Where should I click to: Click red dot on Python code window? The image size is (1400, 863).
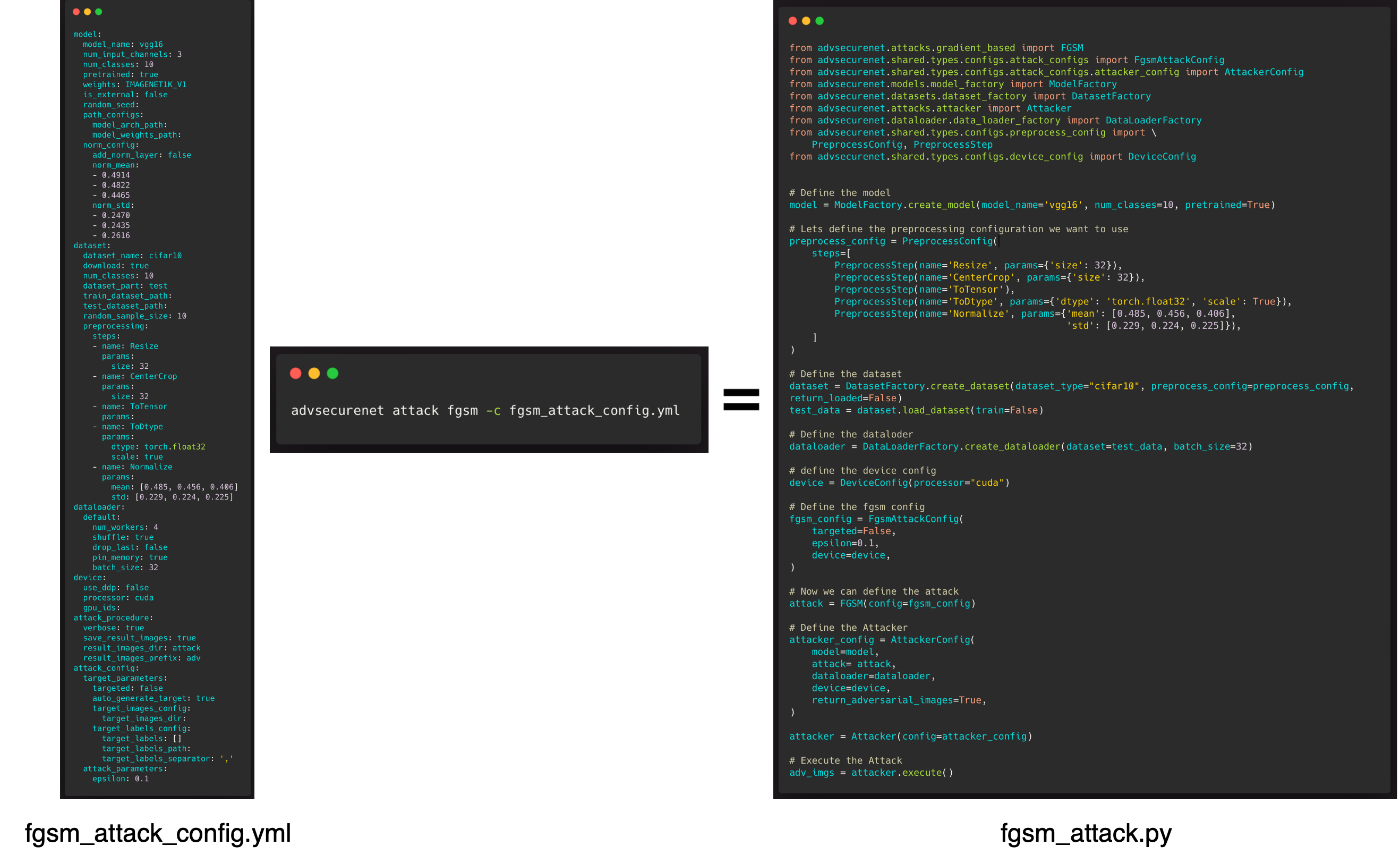[x=792, y=21]
